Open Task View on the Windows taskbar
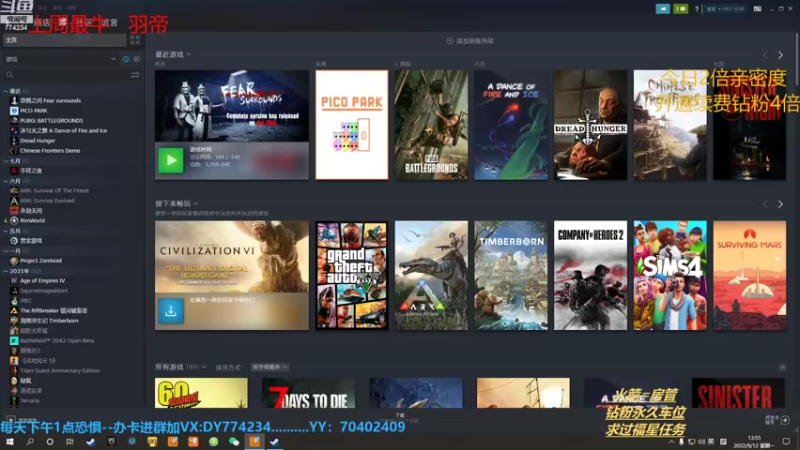The width and height of the screenshot is (800, 450). [x=70, y=442]
